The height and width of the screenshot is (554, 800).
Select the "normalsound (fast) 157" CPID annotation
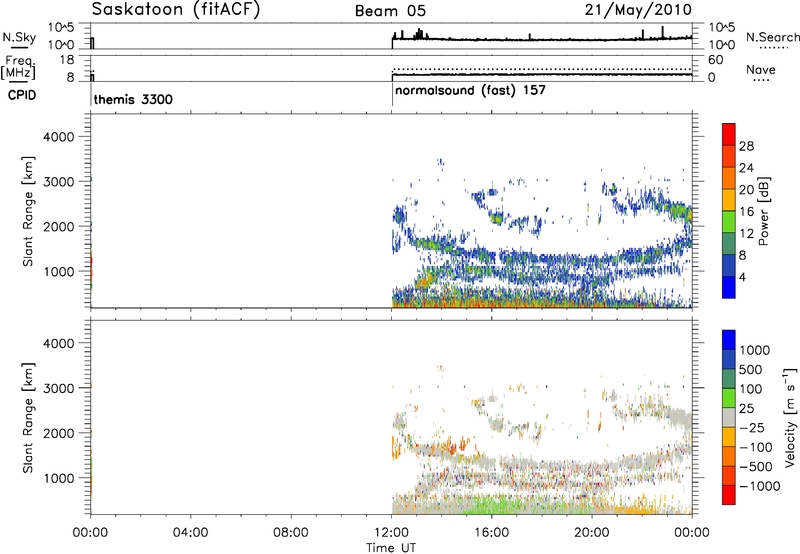click(470, 91)
